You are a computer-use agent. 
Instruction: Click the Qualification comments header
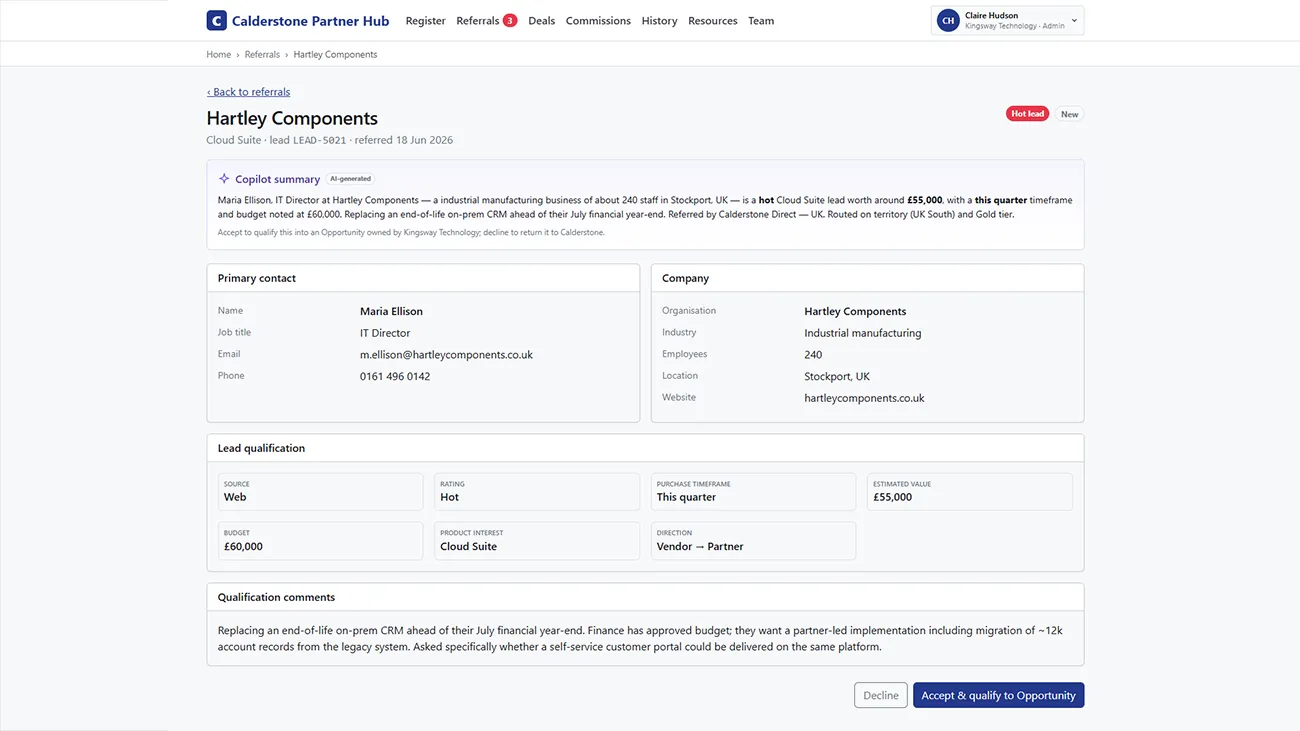click(x=276, y=597)
